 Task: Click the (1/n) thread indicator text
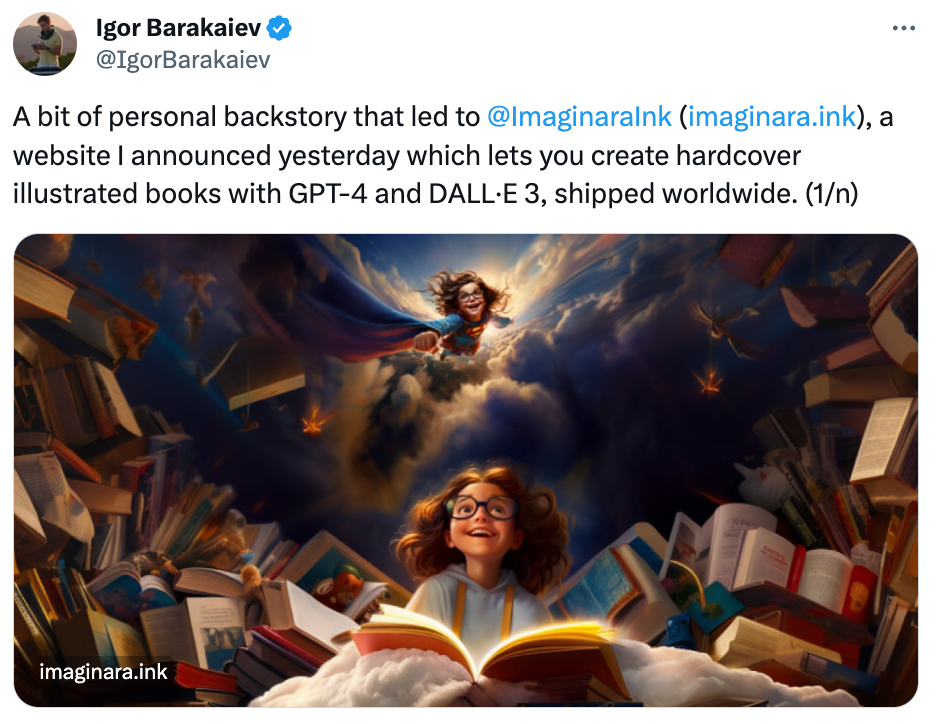pyautogui.click(x=832, y=193)
